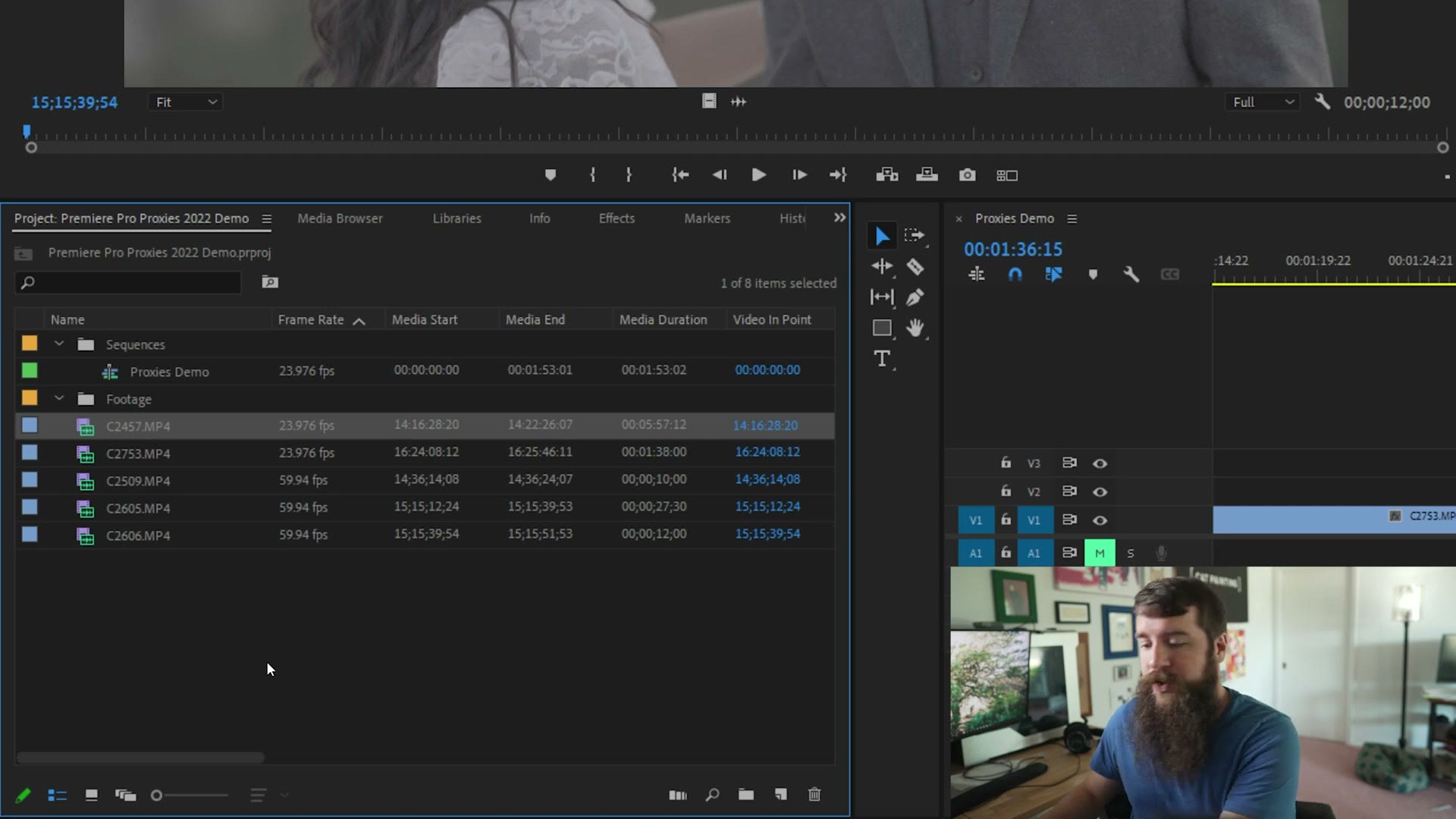Go to In point
1456x819 pixels.
[x=680, y=175]
